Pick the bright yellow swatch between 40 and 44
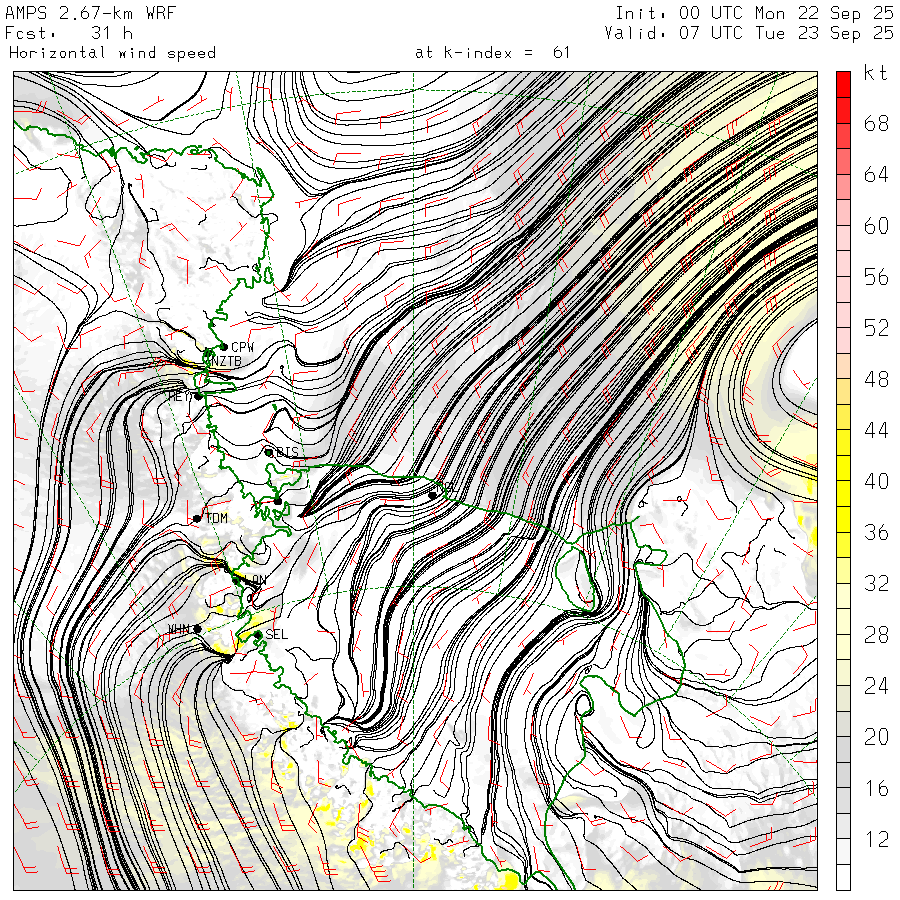Viewport: 900px width, 900px height. pyautogui.click(x=843, y=468)
